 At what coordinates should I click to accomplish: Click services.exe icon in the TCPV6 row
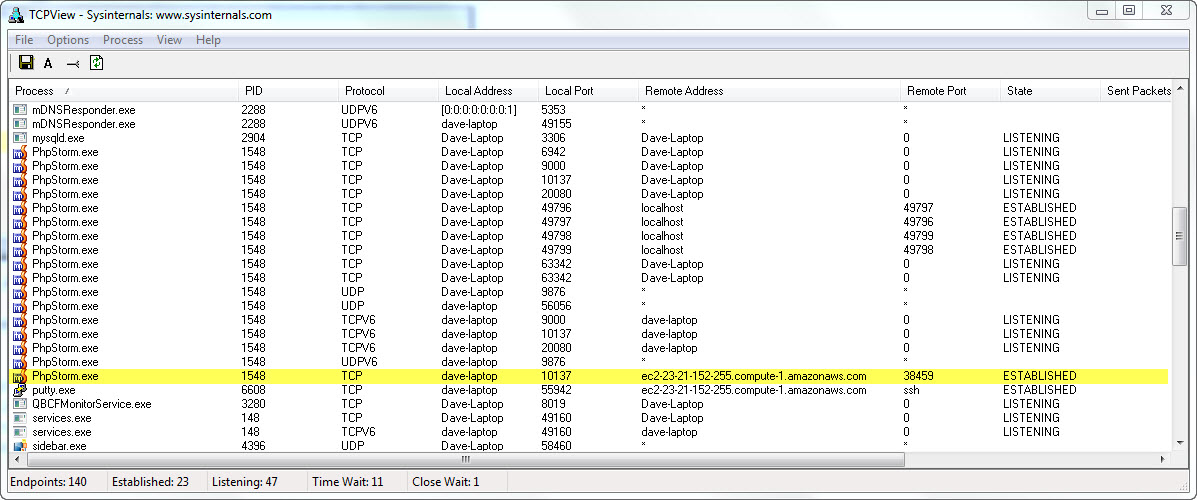[20, 432]
